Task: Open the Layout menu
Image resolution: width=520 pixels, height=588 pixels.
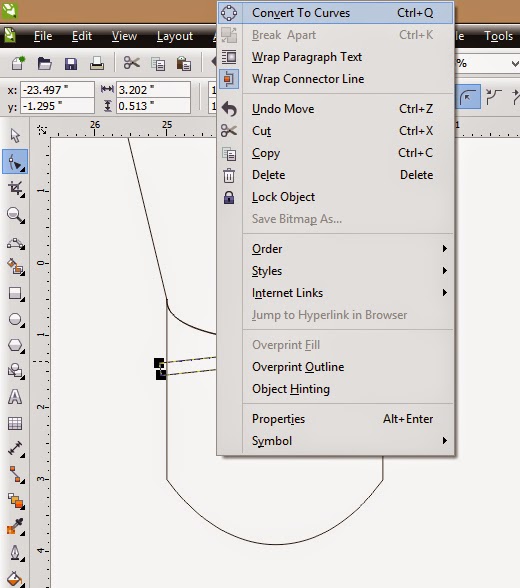Action: point(175,36)
